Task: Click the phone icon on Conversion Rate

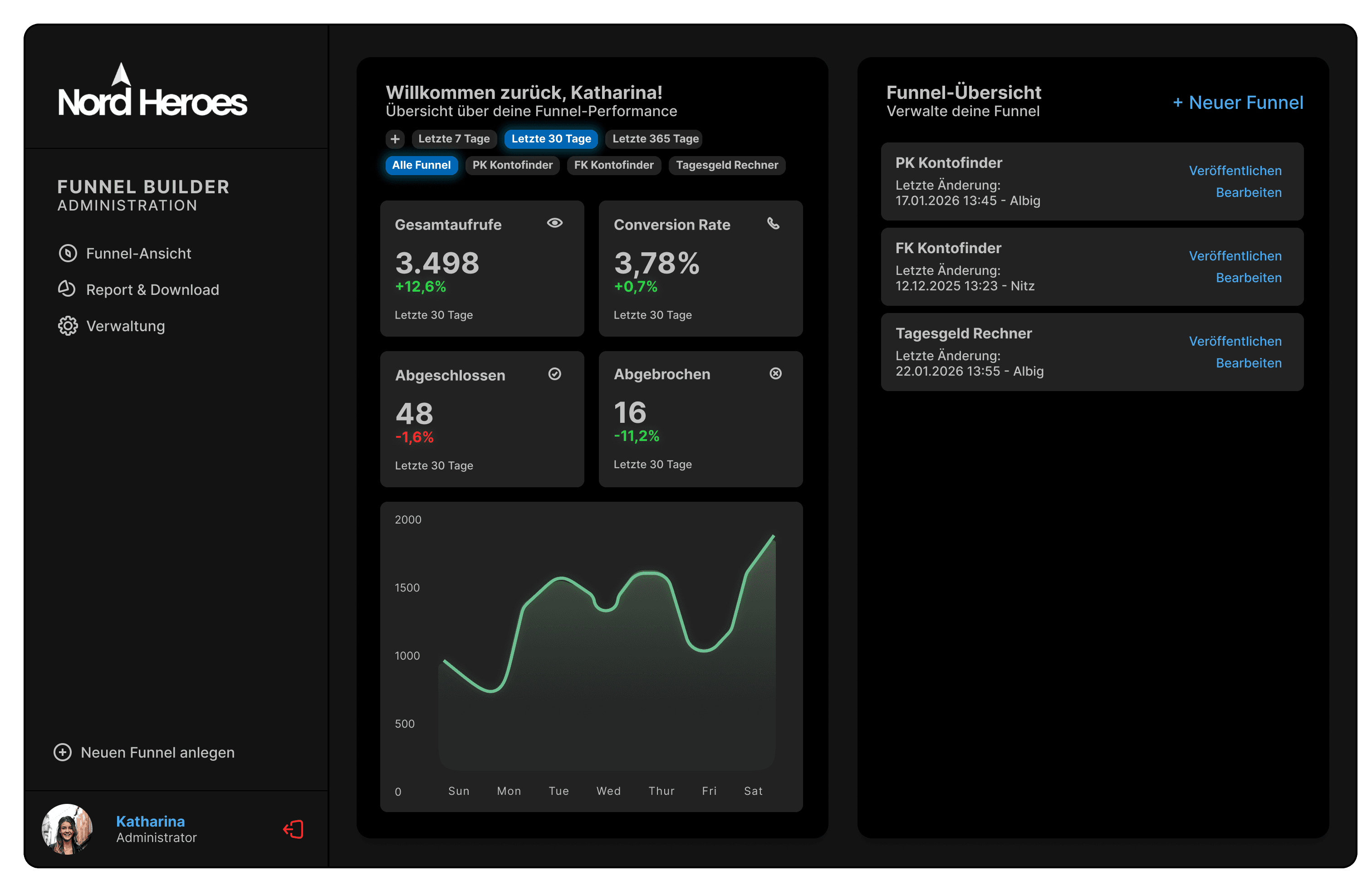Action: (x=773, y=223)
